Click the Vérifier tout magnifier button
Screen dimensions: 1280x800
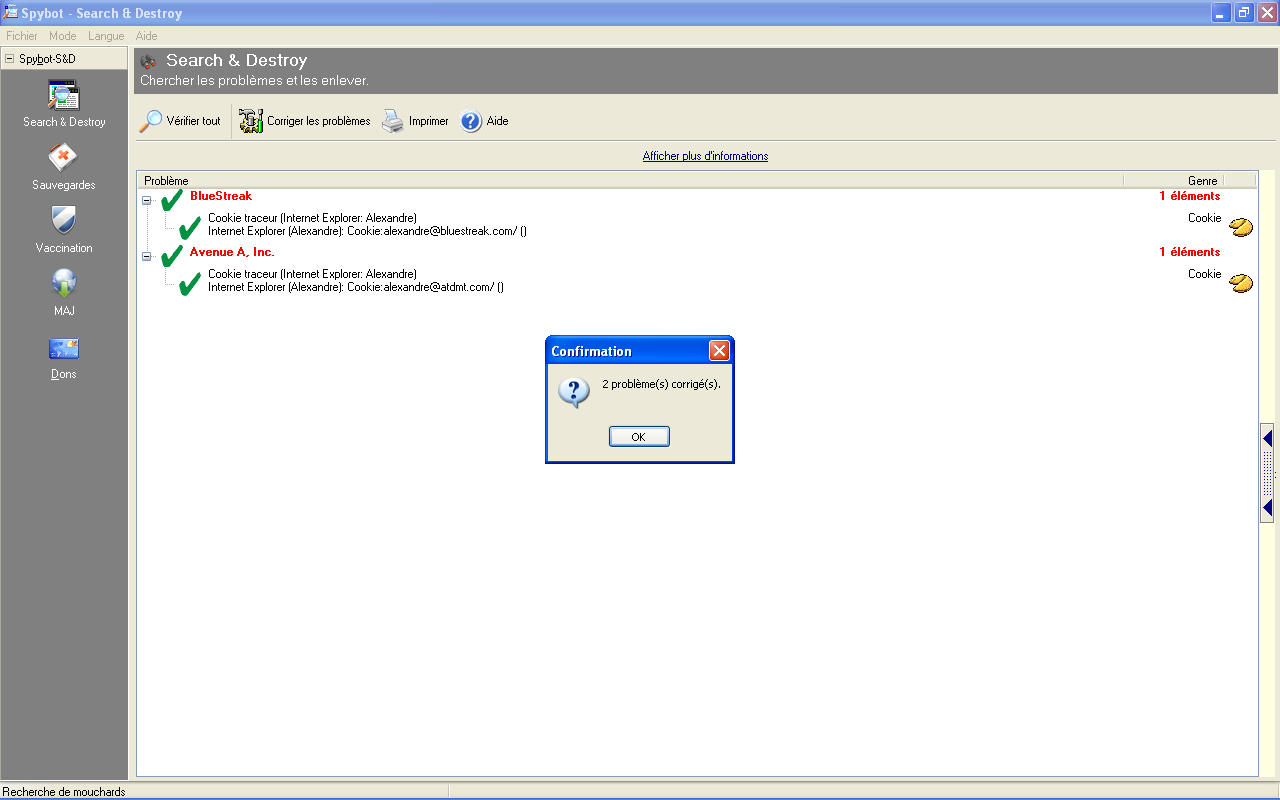coord(180,121)
